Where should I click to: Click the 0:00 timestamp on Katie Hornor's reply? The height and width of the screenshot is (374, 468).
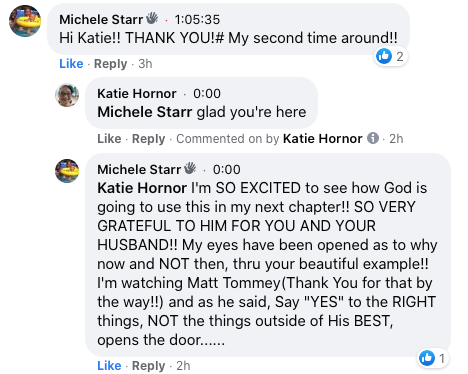coord(207,94)
